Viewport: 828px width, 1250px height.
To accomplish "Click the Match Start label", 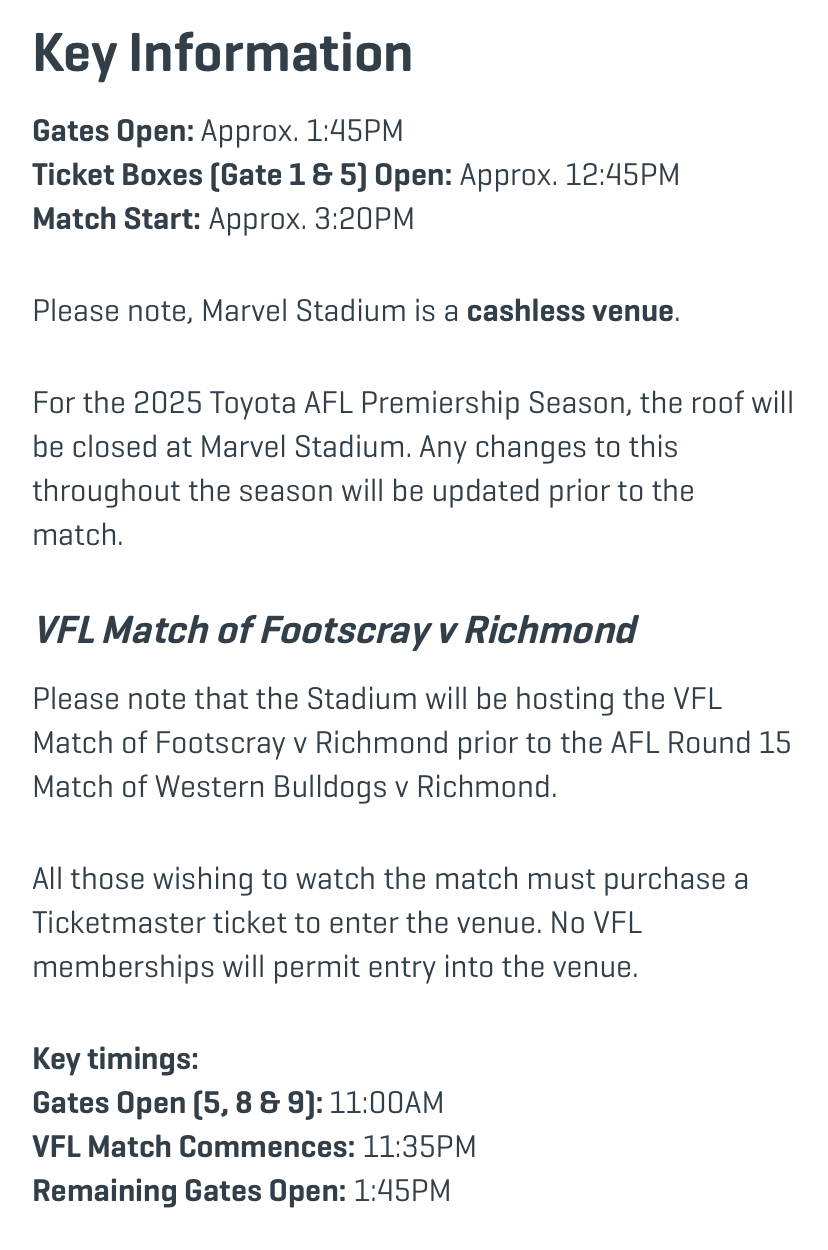I will coord(116,219).
